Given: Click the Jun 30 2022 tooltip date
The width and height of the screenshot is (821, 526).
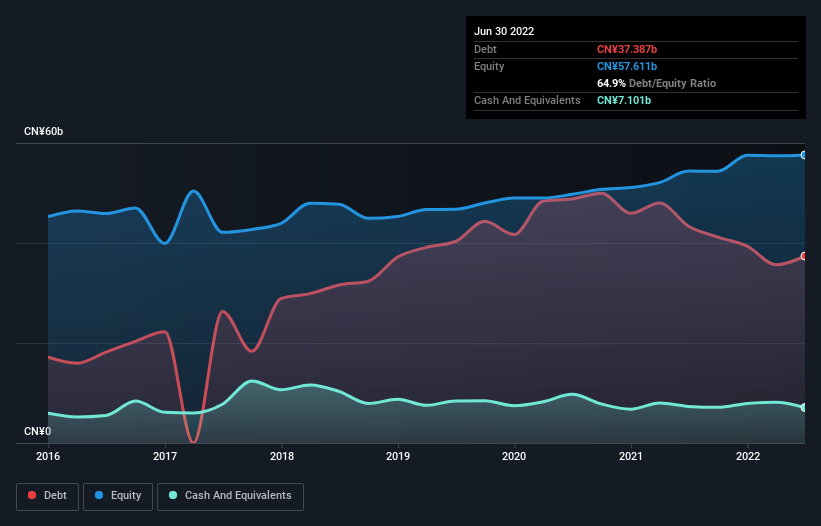Looking at the screenshot, I should tap(504, 31).
